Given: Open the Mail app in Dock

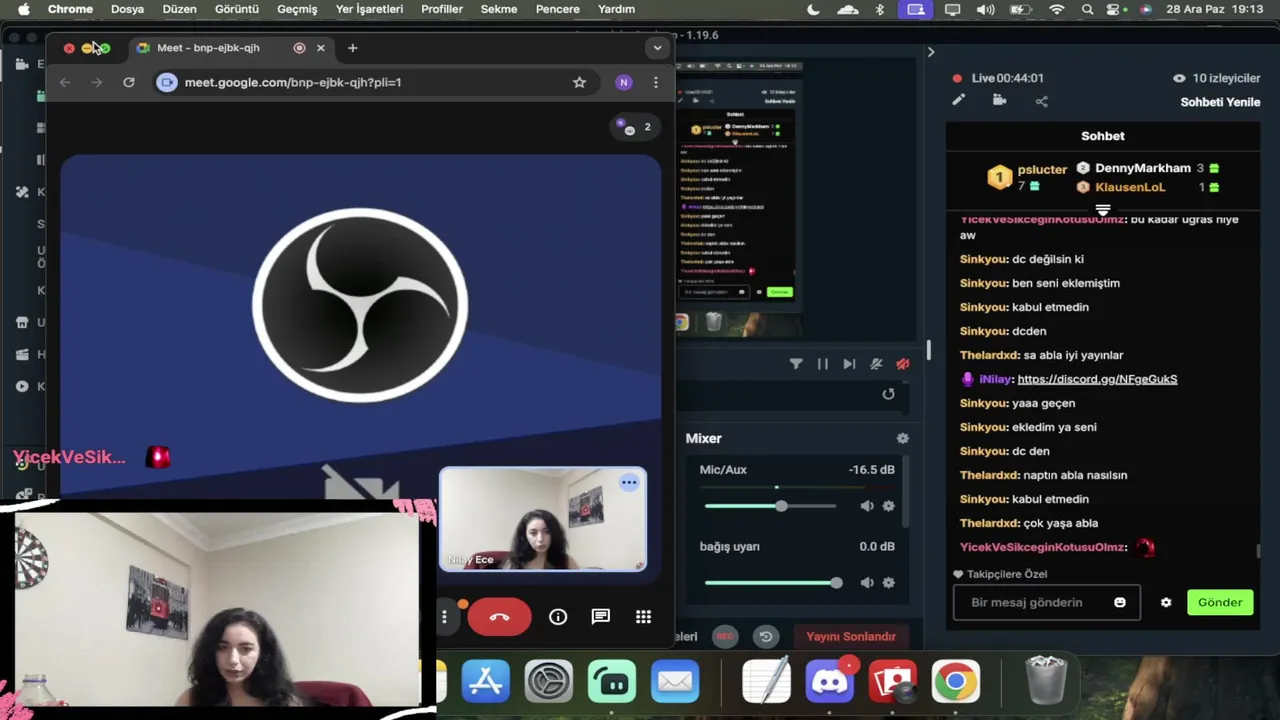Looking at the screenshot, I should [675, 682].
